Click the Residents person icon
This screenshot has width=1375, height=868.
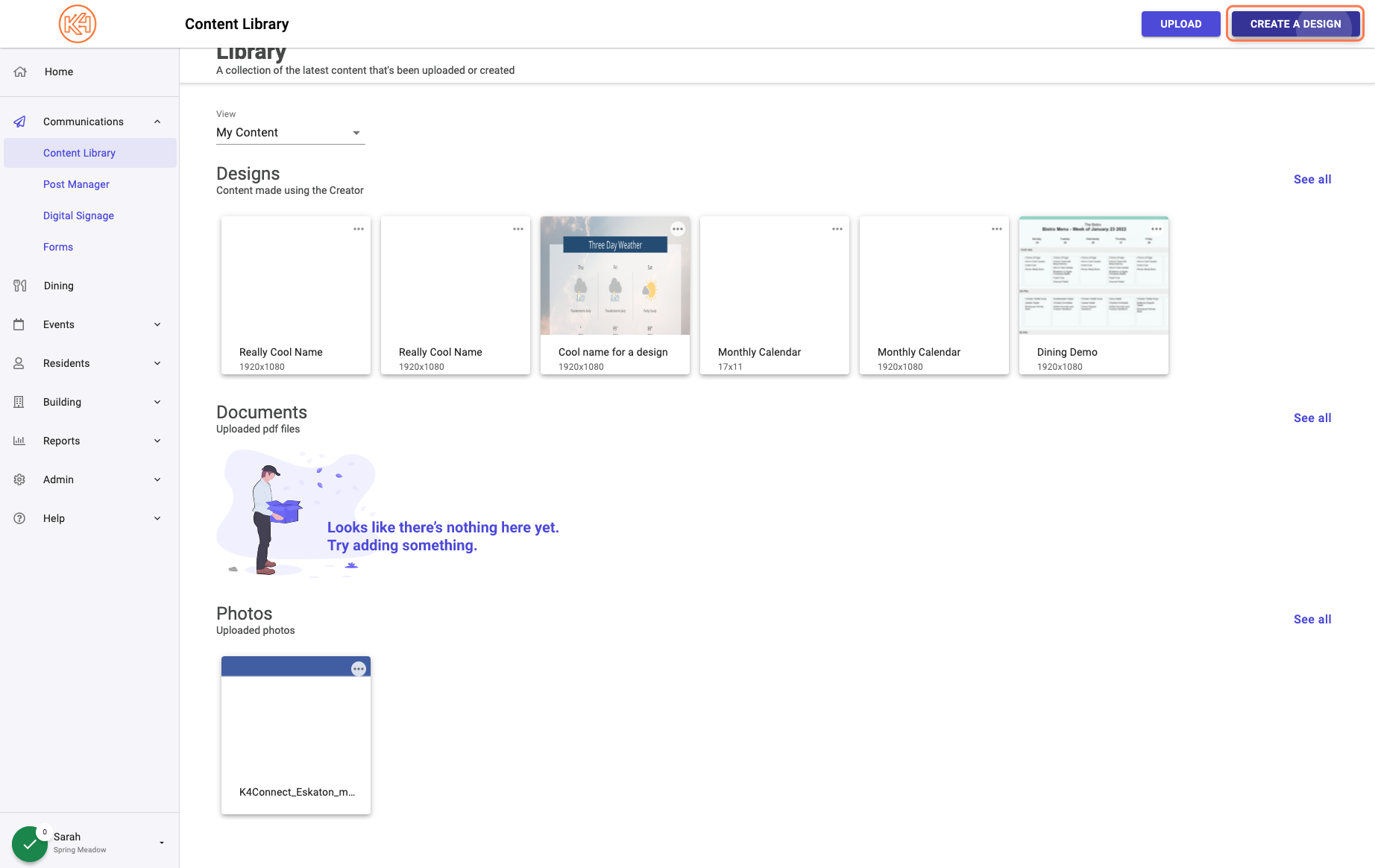[x=19, y=363]
